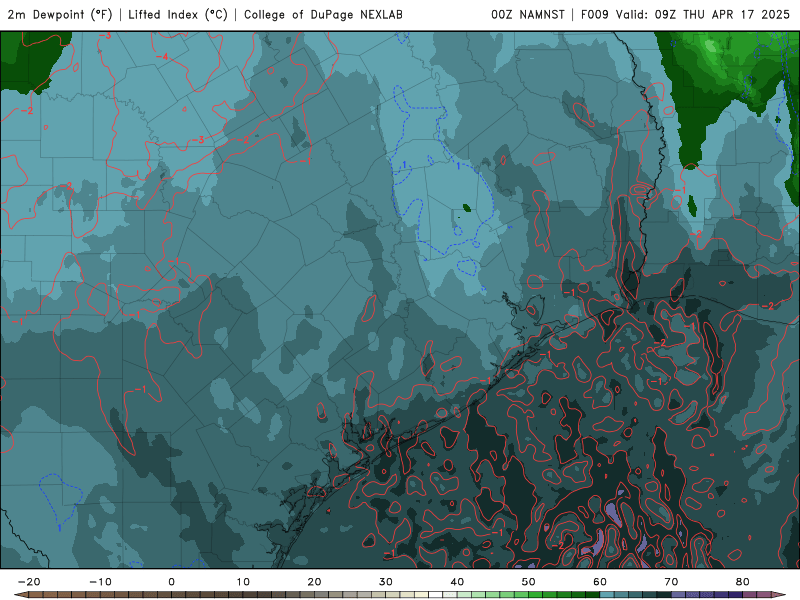Click the "College of DuPage NEXLAB" label
800x600 pixels.
coord(323,15)
